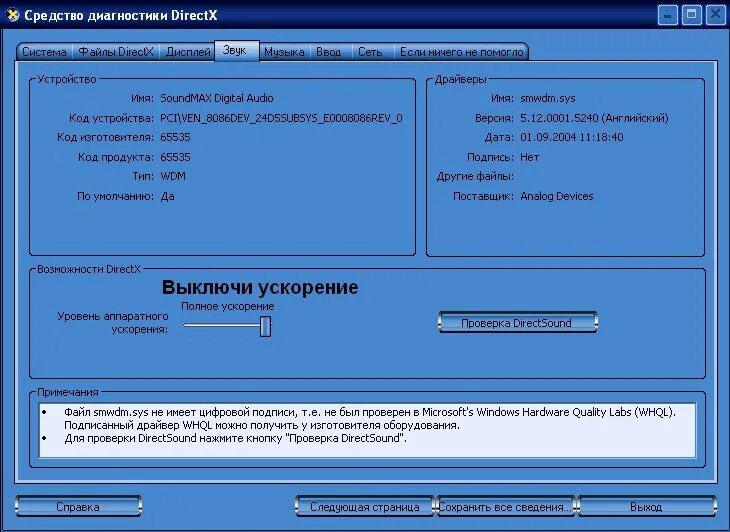Viewport: 730px width, 532px height.
Task: Click the Код продукта value 65535
Action: [x=175, y=157]
